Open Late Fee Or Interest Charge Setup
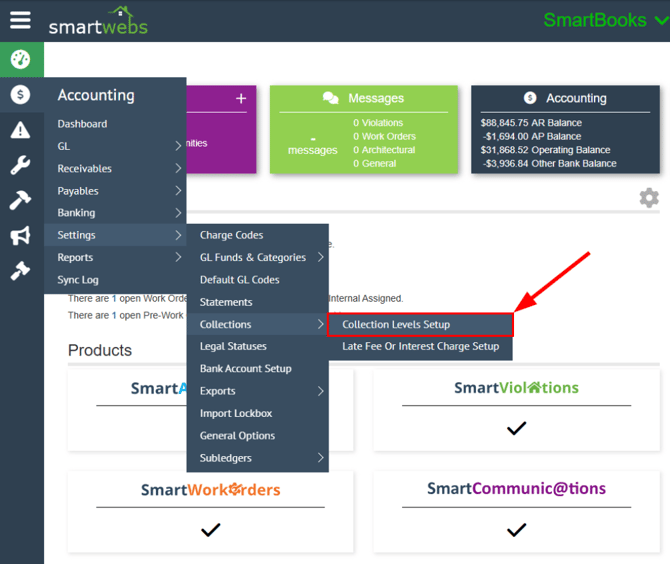This screenshot has height=564, width=670. pyautogui.click(x=420, y=347)
